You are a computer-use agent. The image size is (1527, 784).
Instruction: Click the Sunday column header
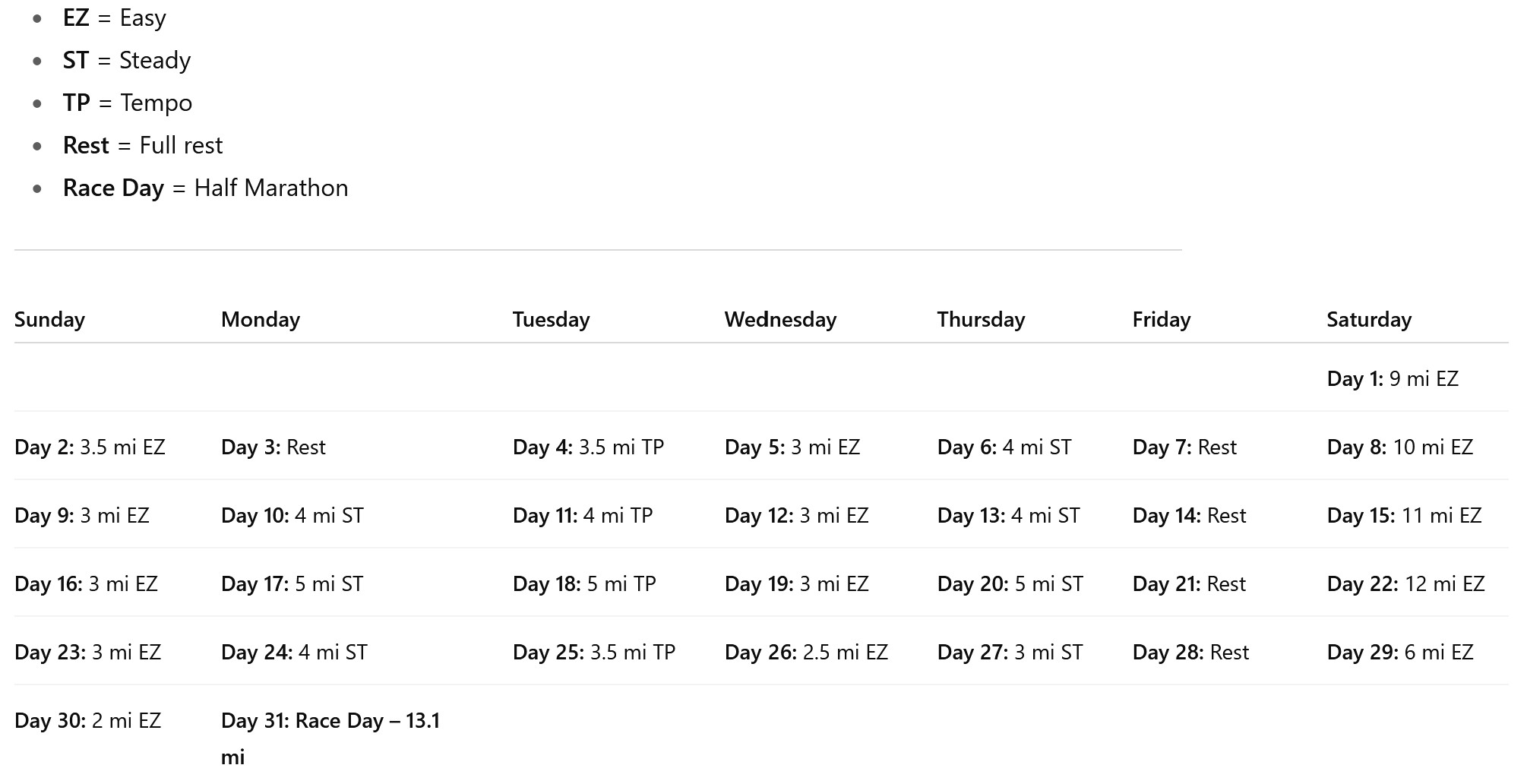point(49,320)
